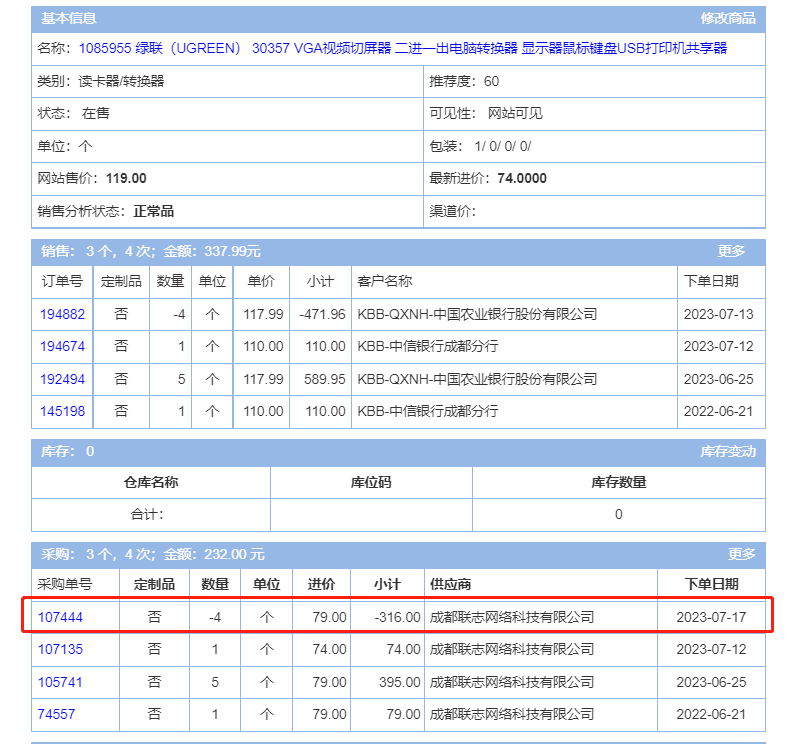Open 更多 link in purchase section

(x=742, y=554)
